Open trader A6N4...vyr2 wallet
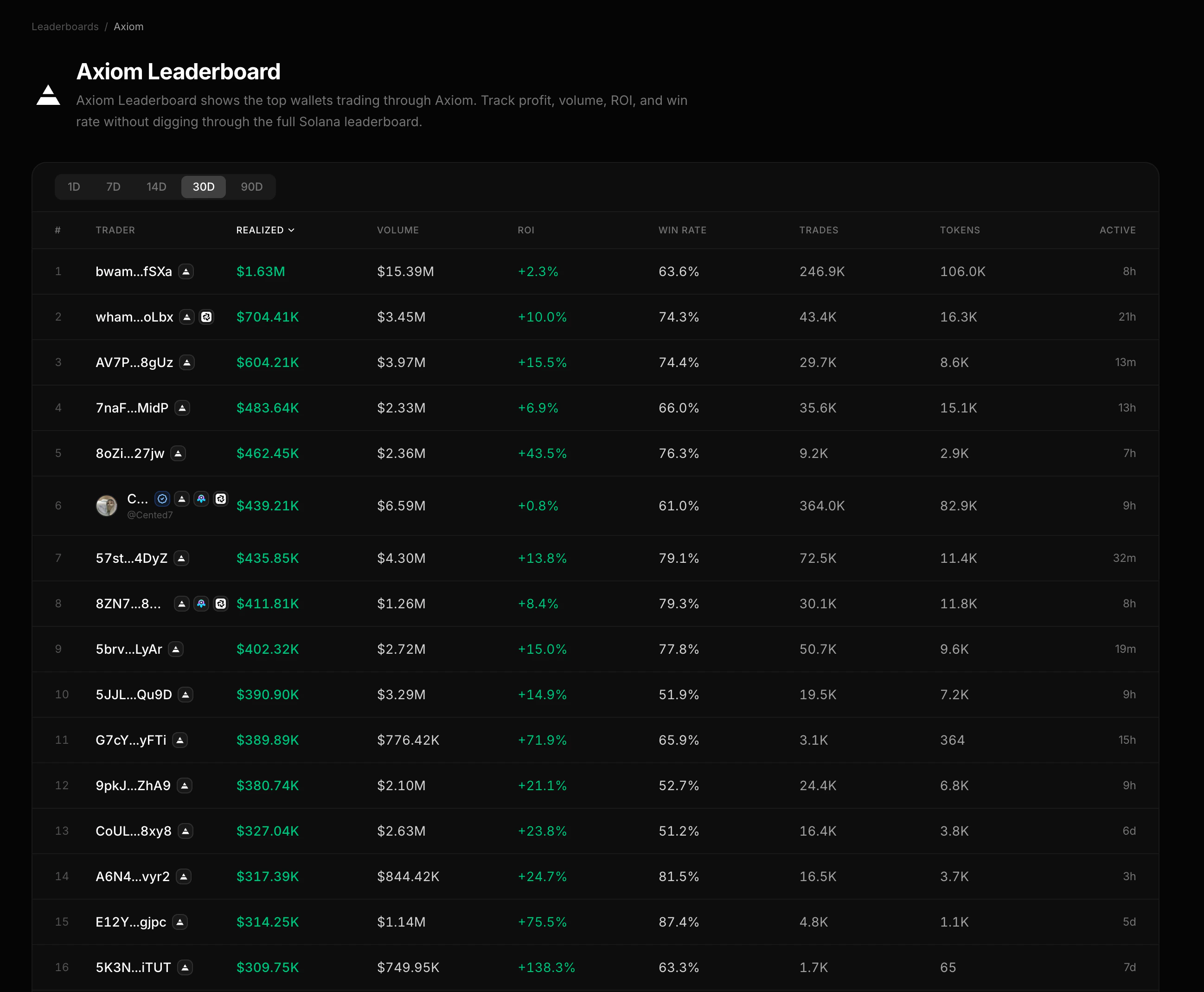The image size is (1204, 992). pyautogui.click(x=133, y=876)
